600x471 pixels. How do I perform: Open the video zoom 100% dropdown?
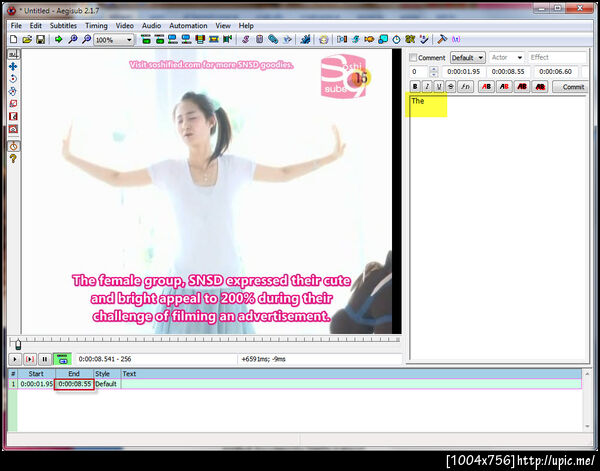[x=114, y=40]
